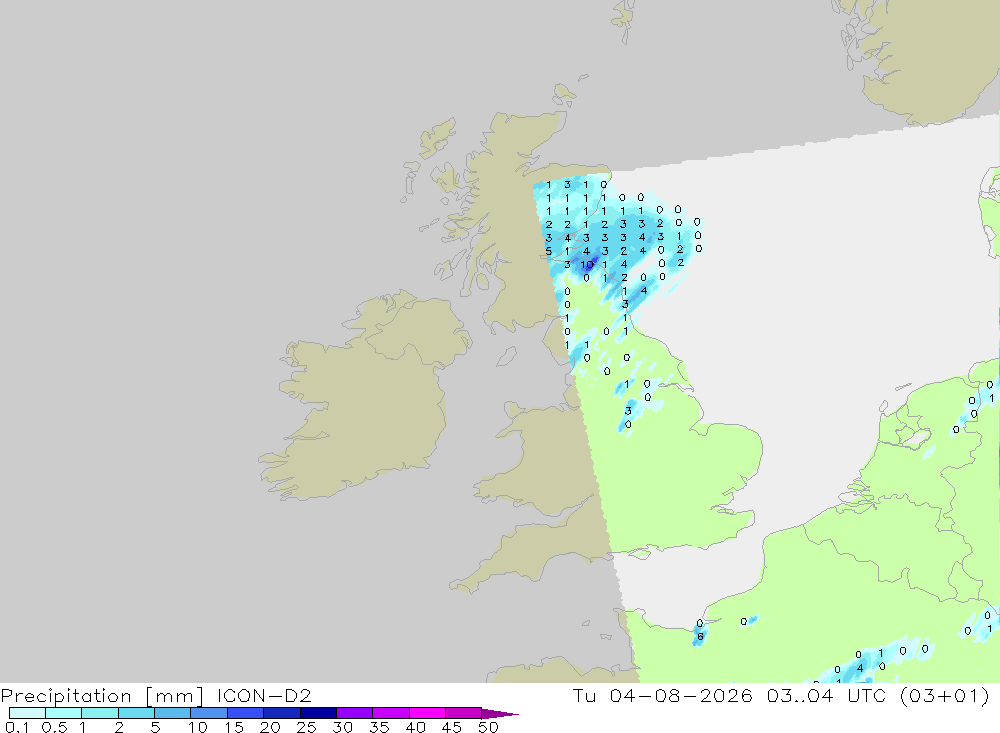Image resolution: width=1000 pixels, height=733 pixels.
Task: Select the 2–5 mm legend color swatch
Action: point(136,713)
